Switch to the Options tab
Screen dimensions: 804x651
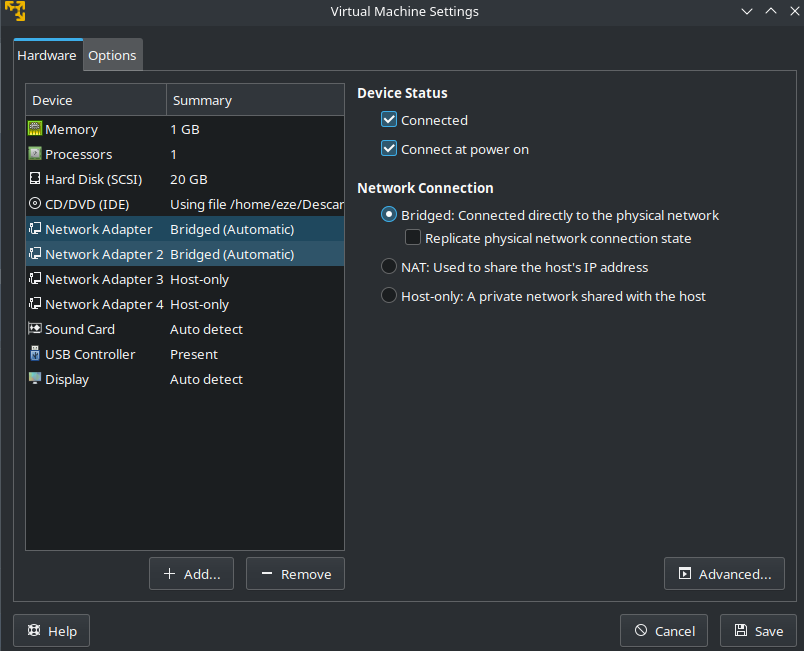point(112,55)
